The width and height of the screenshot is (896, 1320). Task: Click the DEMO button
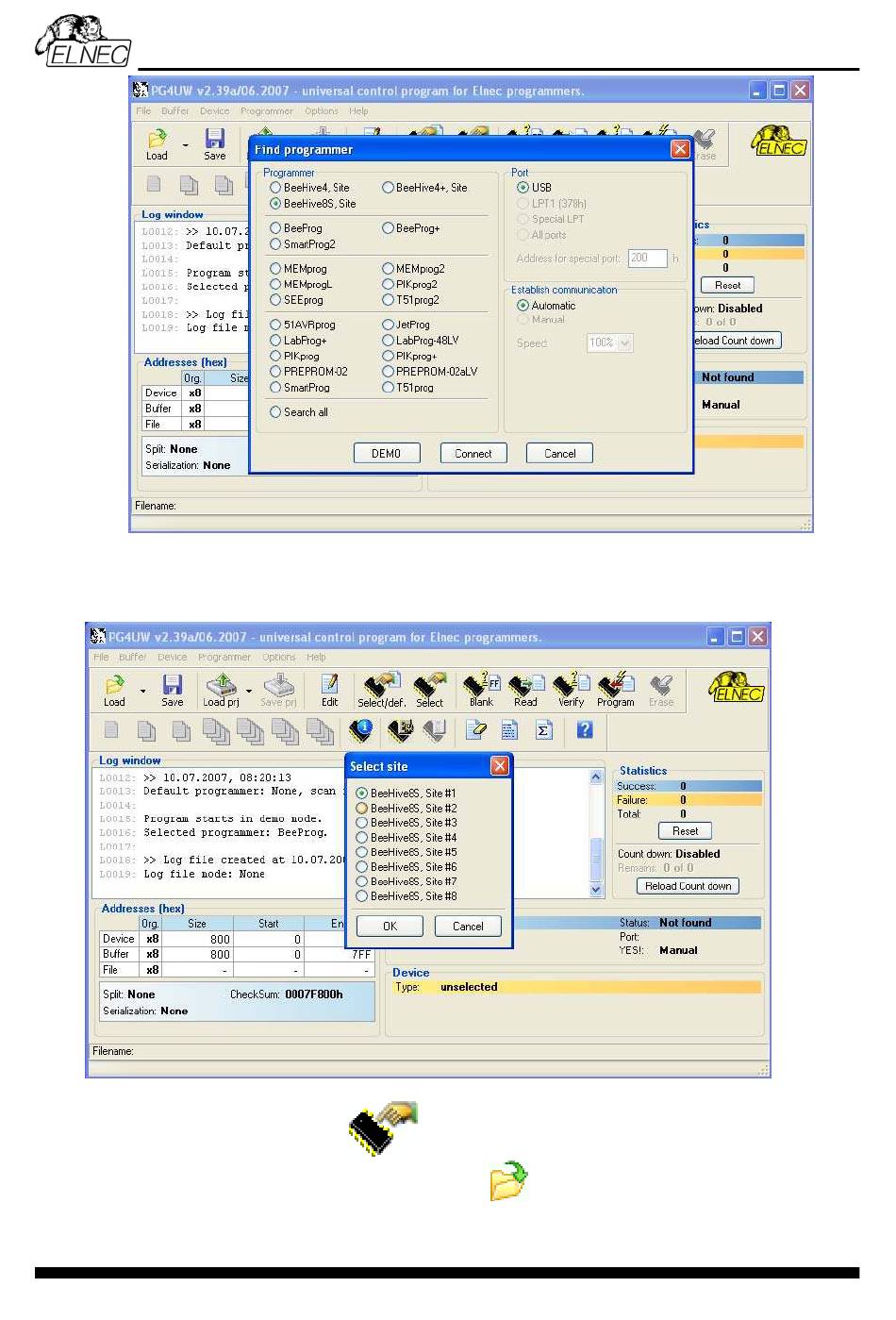[x=387, y=454]
